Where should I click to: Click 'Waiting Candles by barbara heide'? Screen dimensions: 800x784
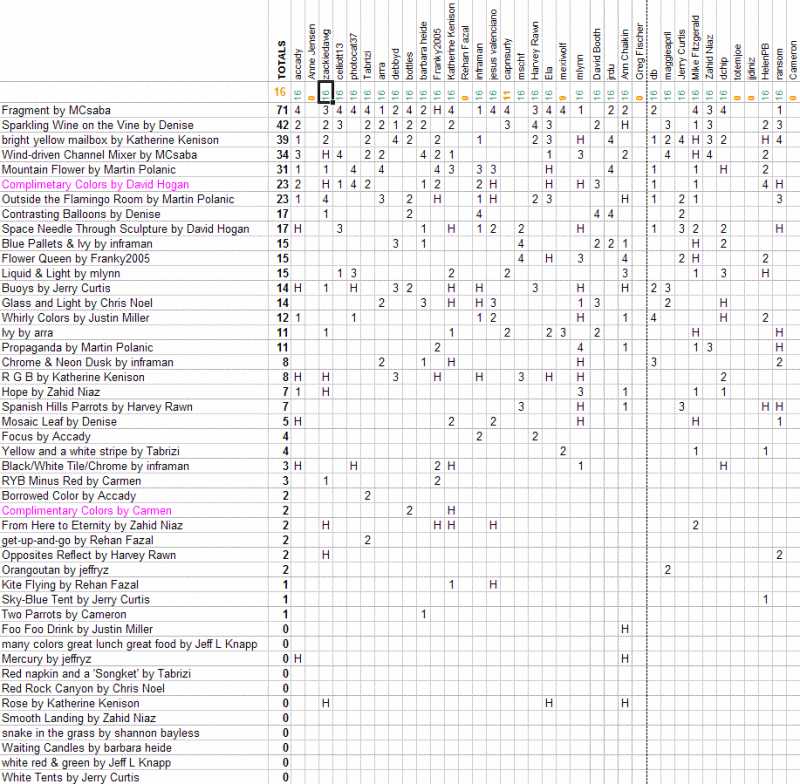pyautogui.click(x=87, y=747)
